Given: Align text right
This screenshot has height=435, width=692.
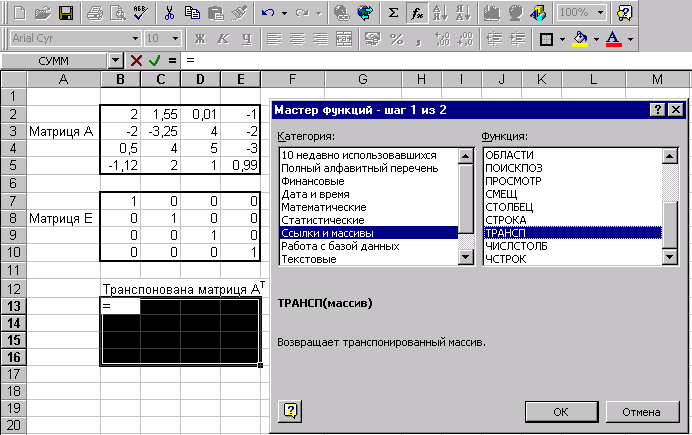Looking at the screenshot, I should 320,39.
